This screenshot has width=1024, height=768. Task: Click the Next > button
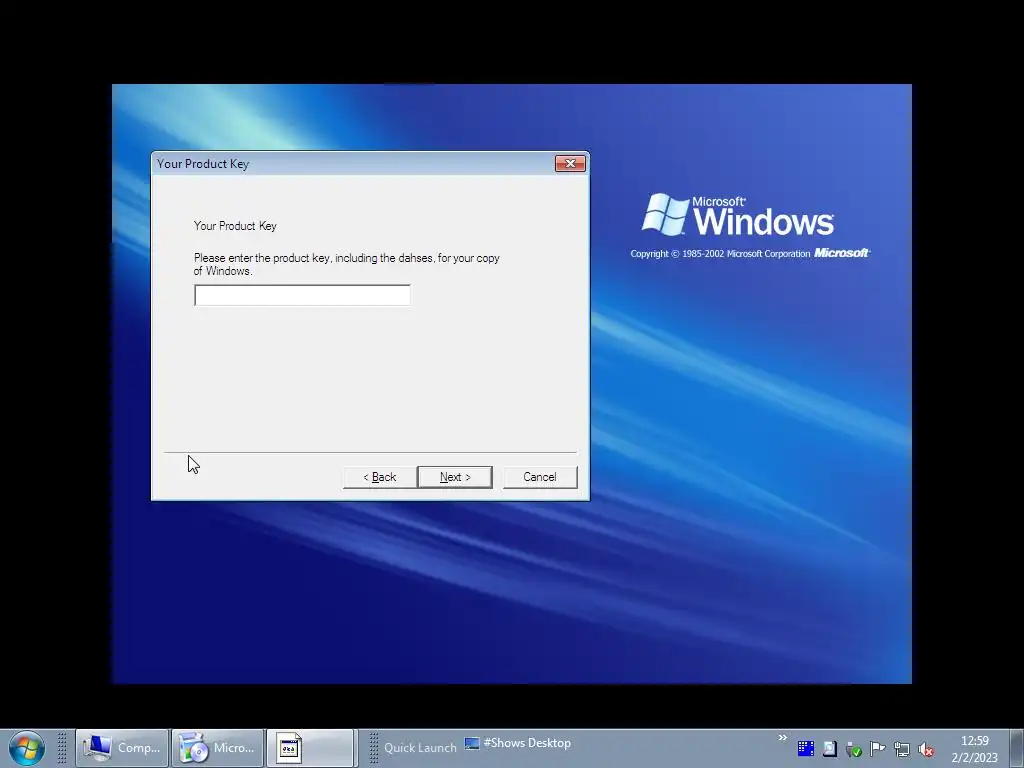pos(455,477)
